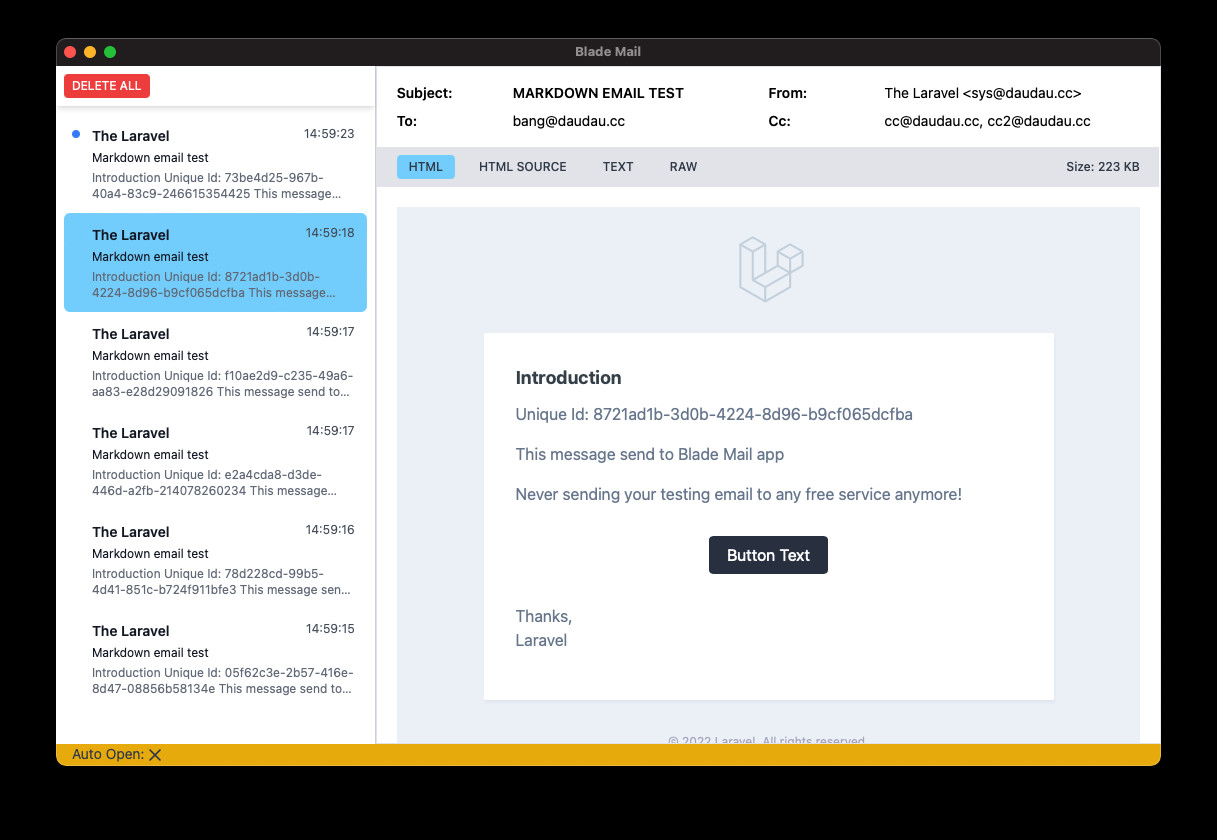Image resolution: width=1217 pixels, height=840 pixels.
Task: Click the yellow minimize window button
Action: tap(90, 52)
